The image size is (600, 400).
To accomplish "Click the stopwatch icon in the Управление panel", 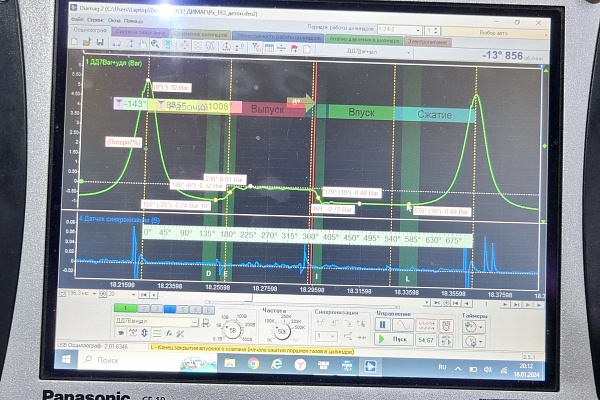I will [x=446, y=326].
